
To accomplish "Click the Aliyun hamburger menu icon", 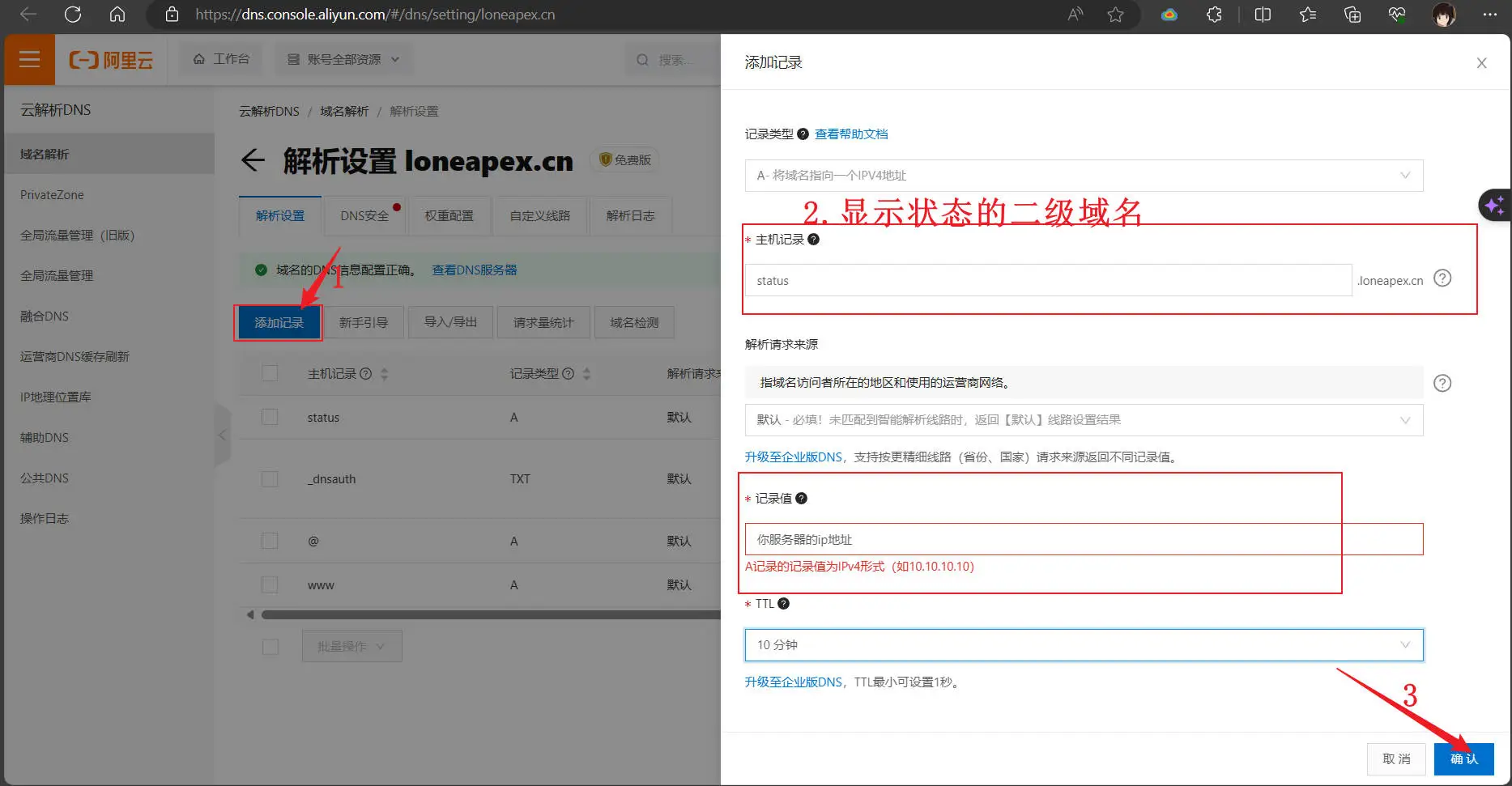I will pos(30,59).
